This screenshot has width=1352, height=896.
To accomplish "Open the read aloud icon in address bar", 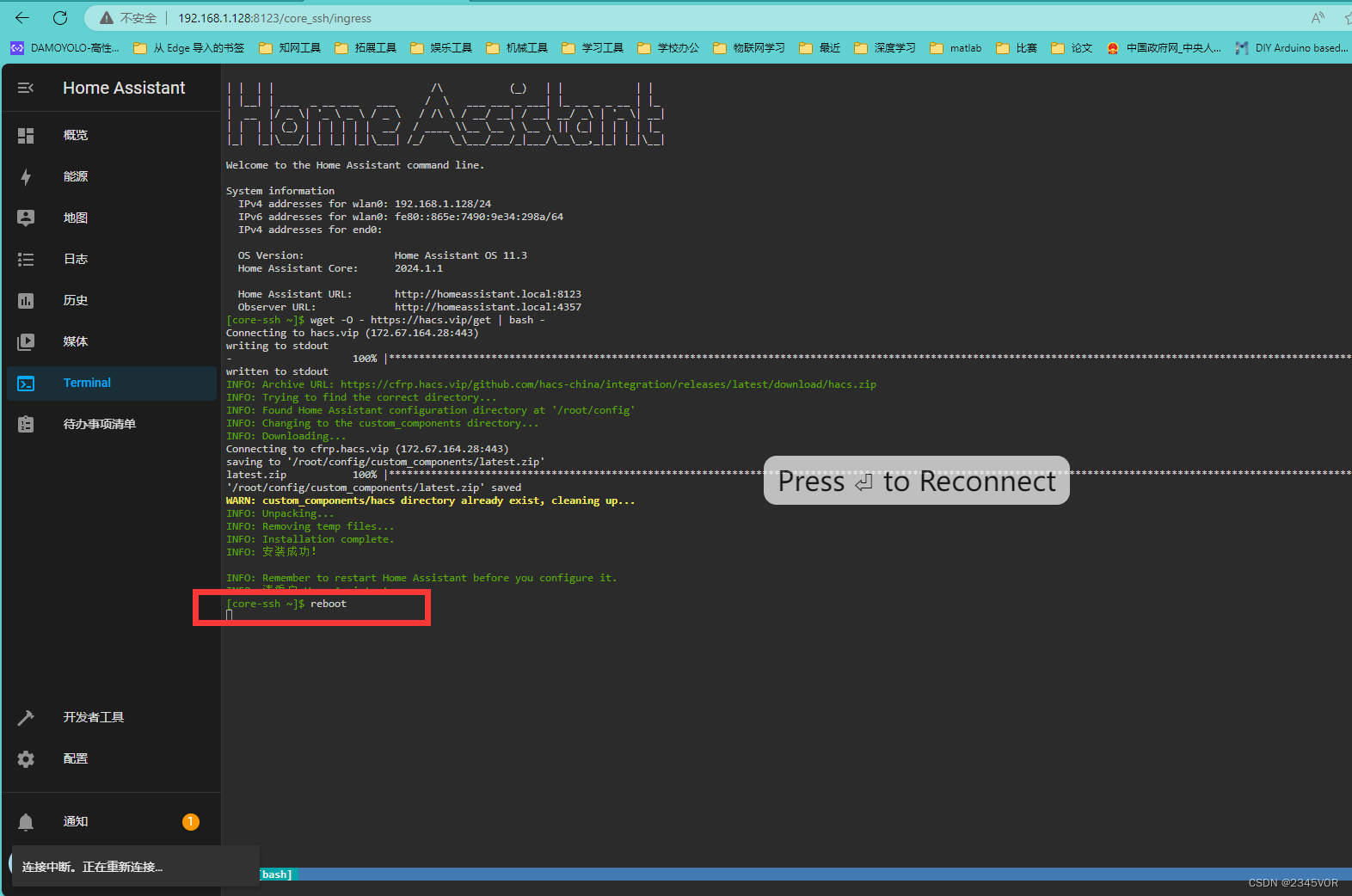I will [1318, 18].
